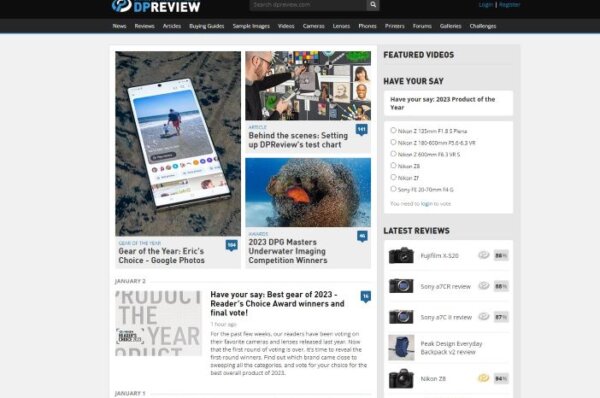
Task: Click the ARTICLE category label above test chart headline
Action: click(x=258, y=127)
